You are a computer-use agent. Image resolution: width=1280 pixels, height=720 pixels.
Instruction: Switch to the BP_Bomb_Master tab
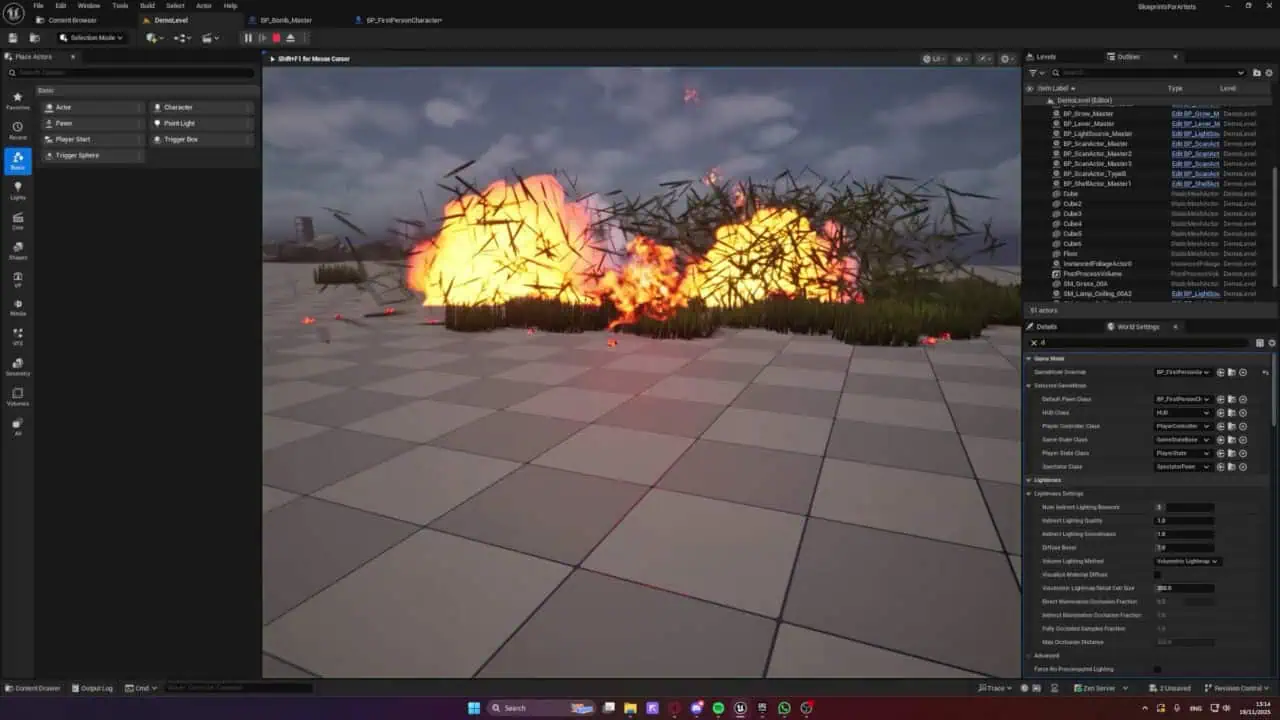[286, 20]
